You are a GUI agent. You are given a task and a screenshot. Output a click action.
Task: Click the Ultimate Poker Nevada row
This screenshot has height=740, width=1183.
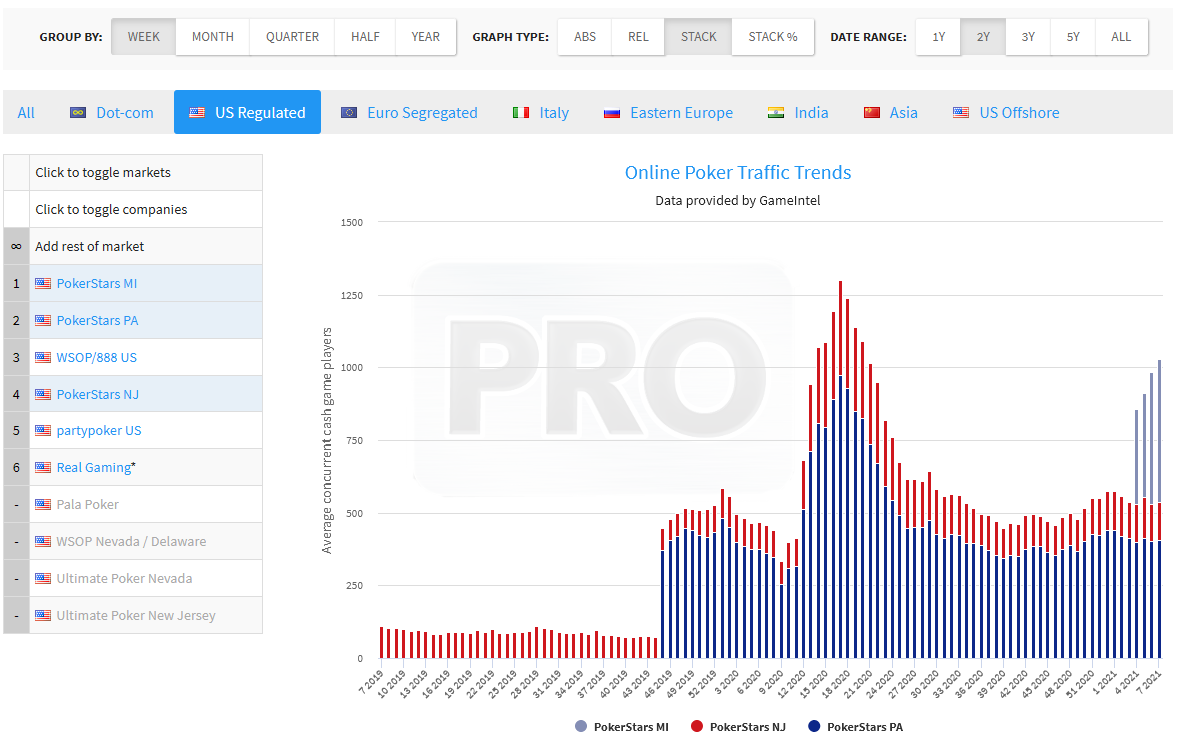(133, 579)
